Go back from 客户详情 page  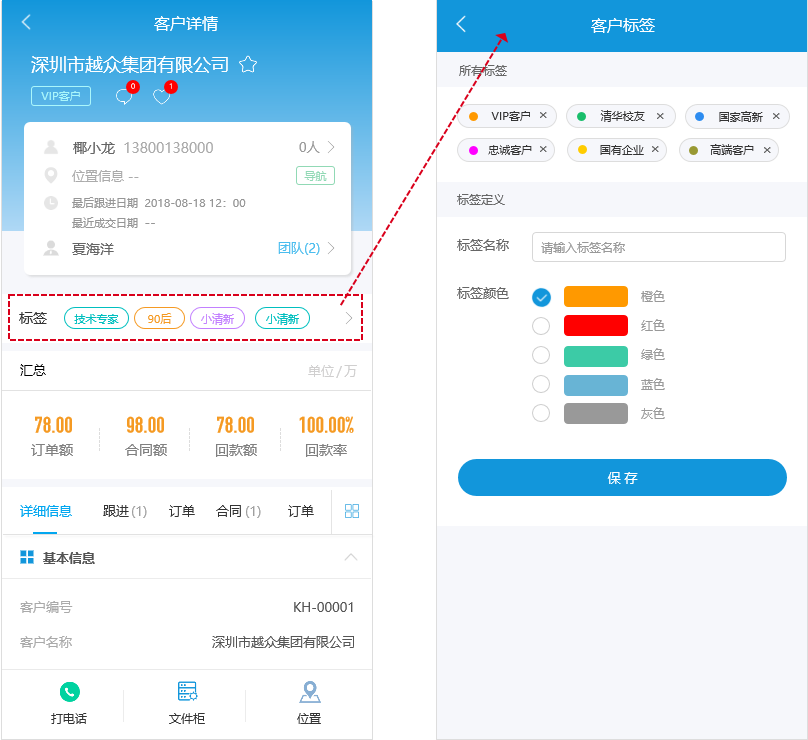[x=27, y=23]
